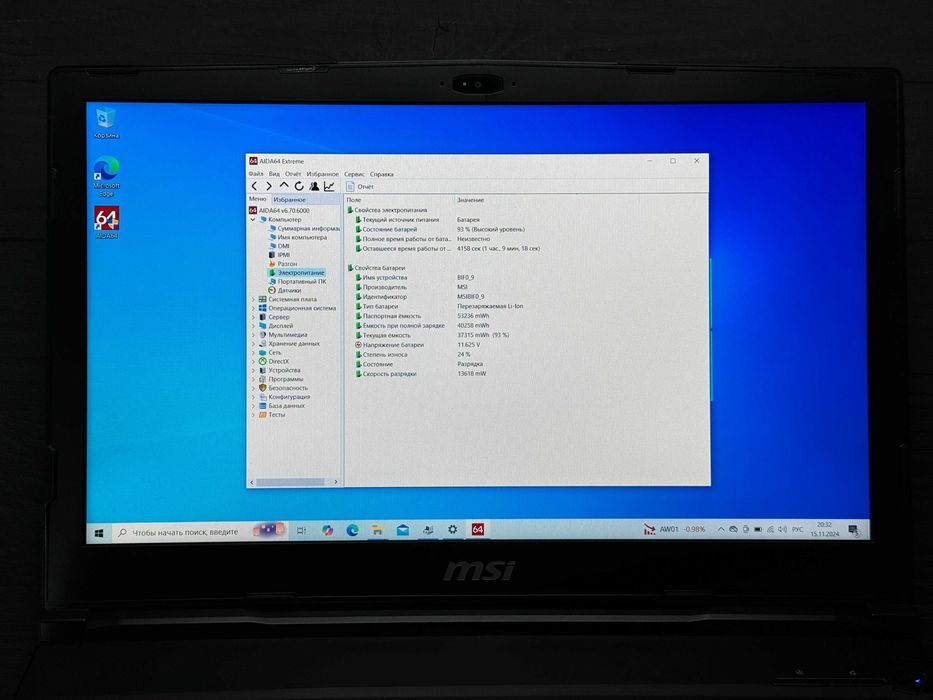
Task: Click the База данных tree icon
Action: (262, 405)
